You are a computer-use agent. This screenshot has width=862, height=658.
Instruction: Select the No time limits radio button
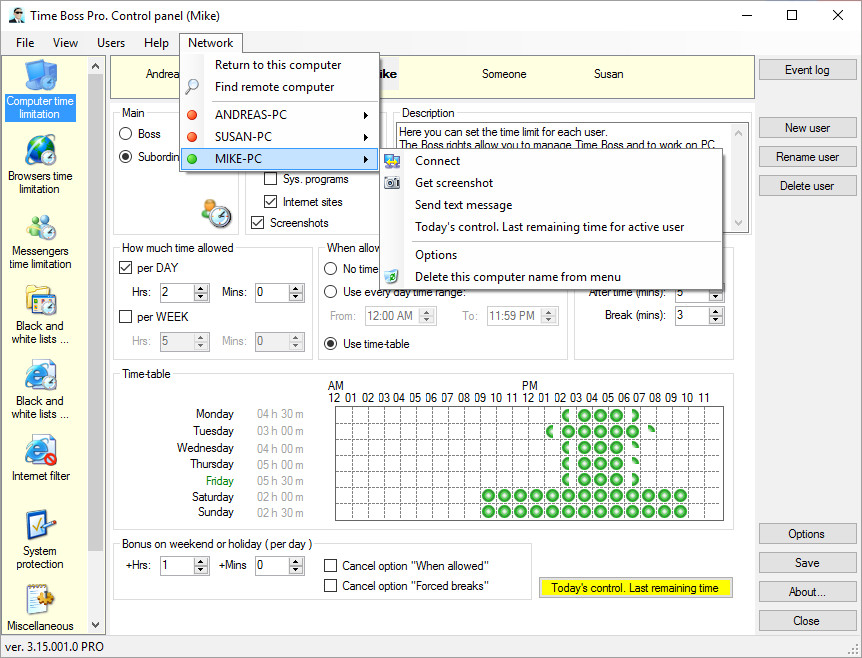330,269
